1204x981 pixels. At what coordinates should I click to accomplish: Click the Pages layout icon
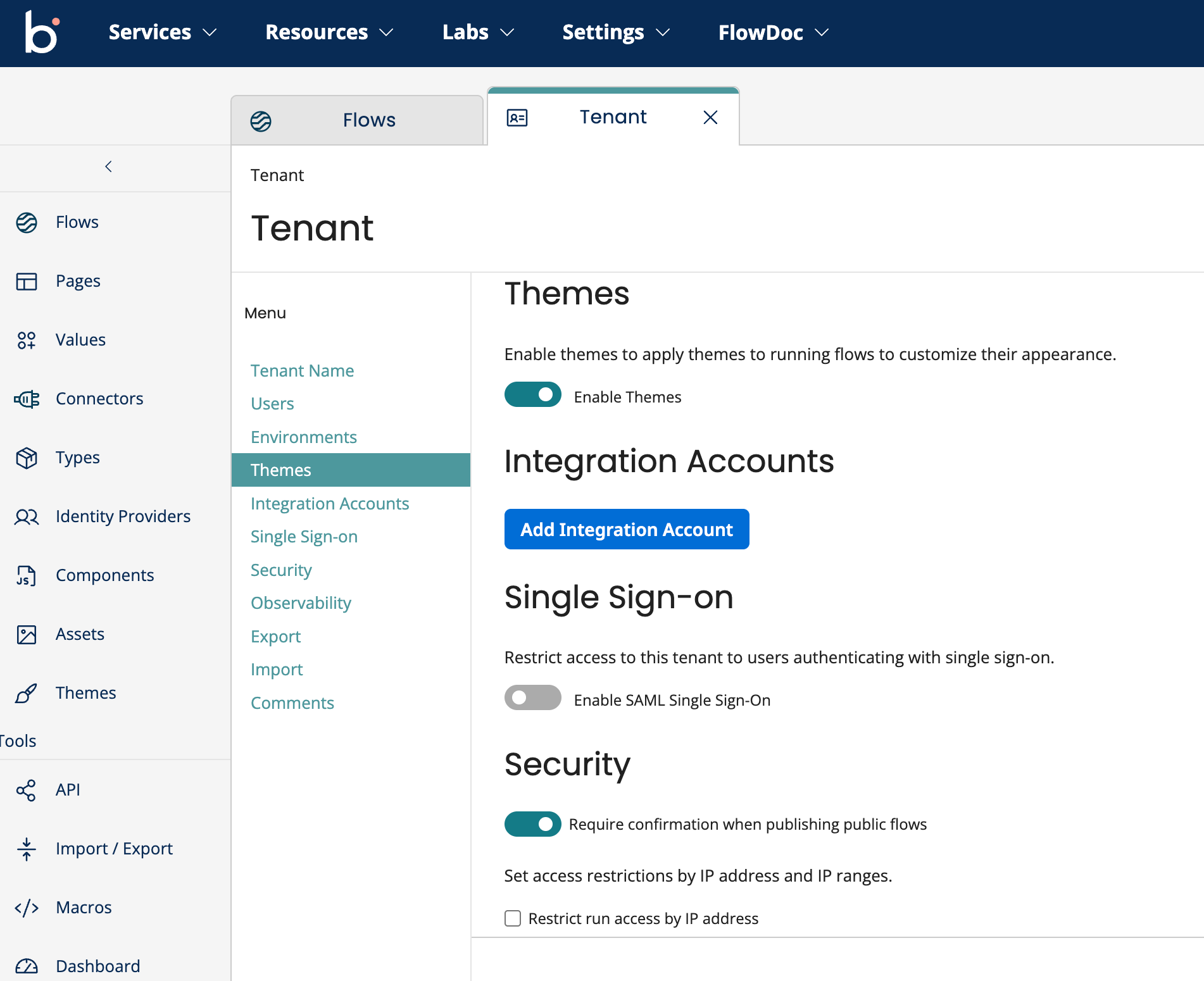pos(27,281)
